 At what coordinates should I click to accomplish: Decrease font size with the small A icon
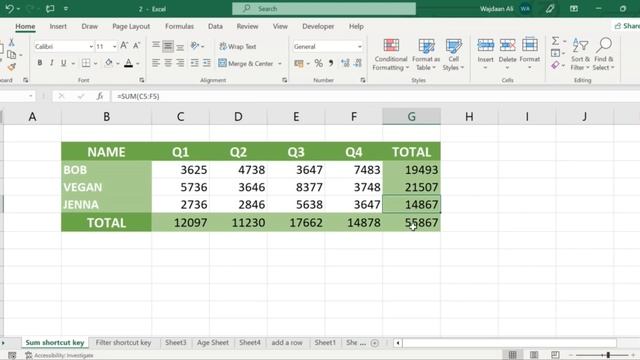pos(137,46)
